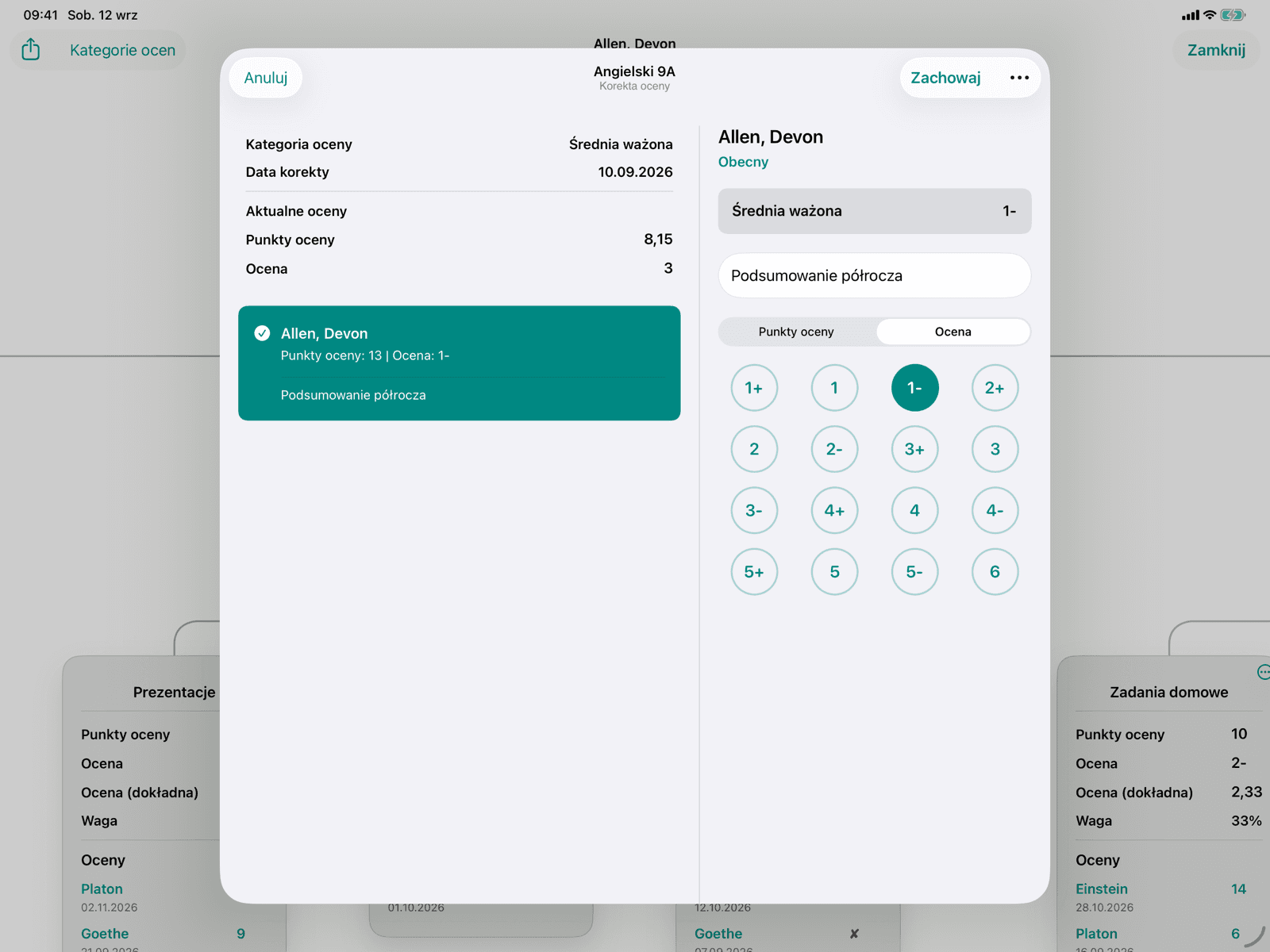Edit the Podsumowanie półrocza comment field
This screenshot has height=952, width=1270.
pyautogui.click(x=875, y=275)
